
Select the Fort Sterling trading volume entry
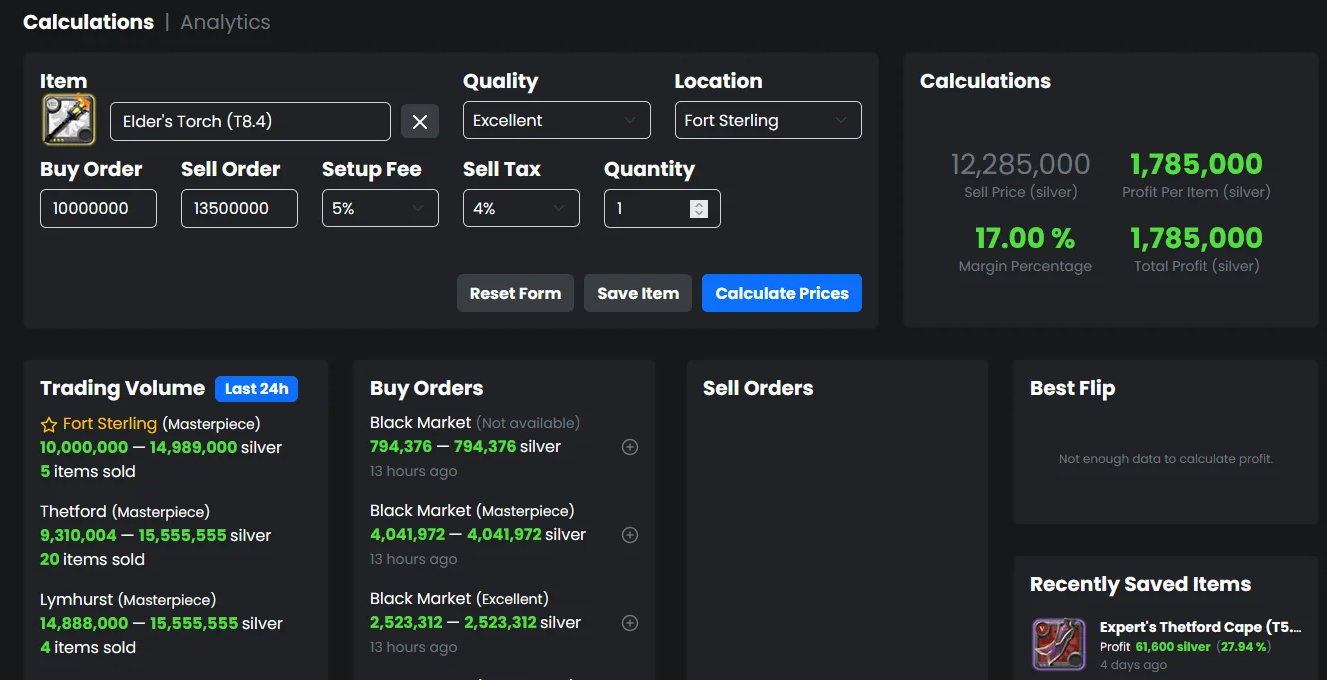pos(161,447)
